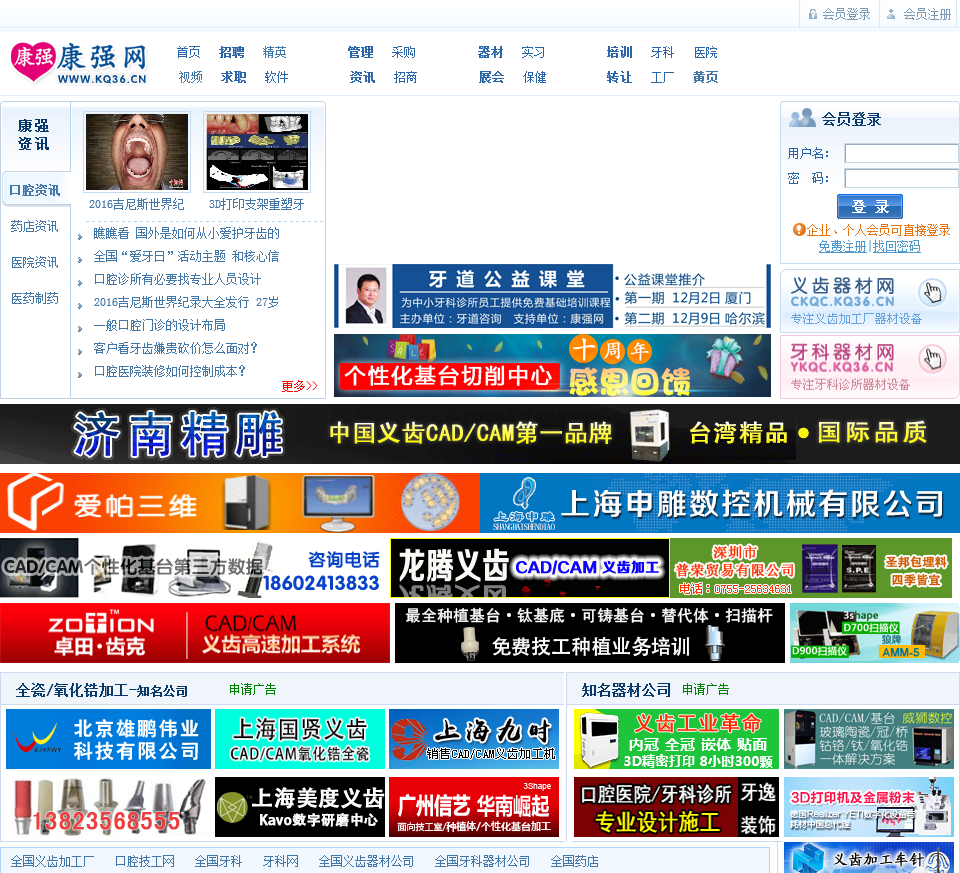Open 求职 navigation item

(x=233, y=77)
